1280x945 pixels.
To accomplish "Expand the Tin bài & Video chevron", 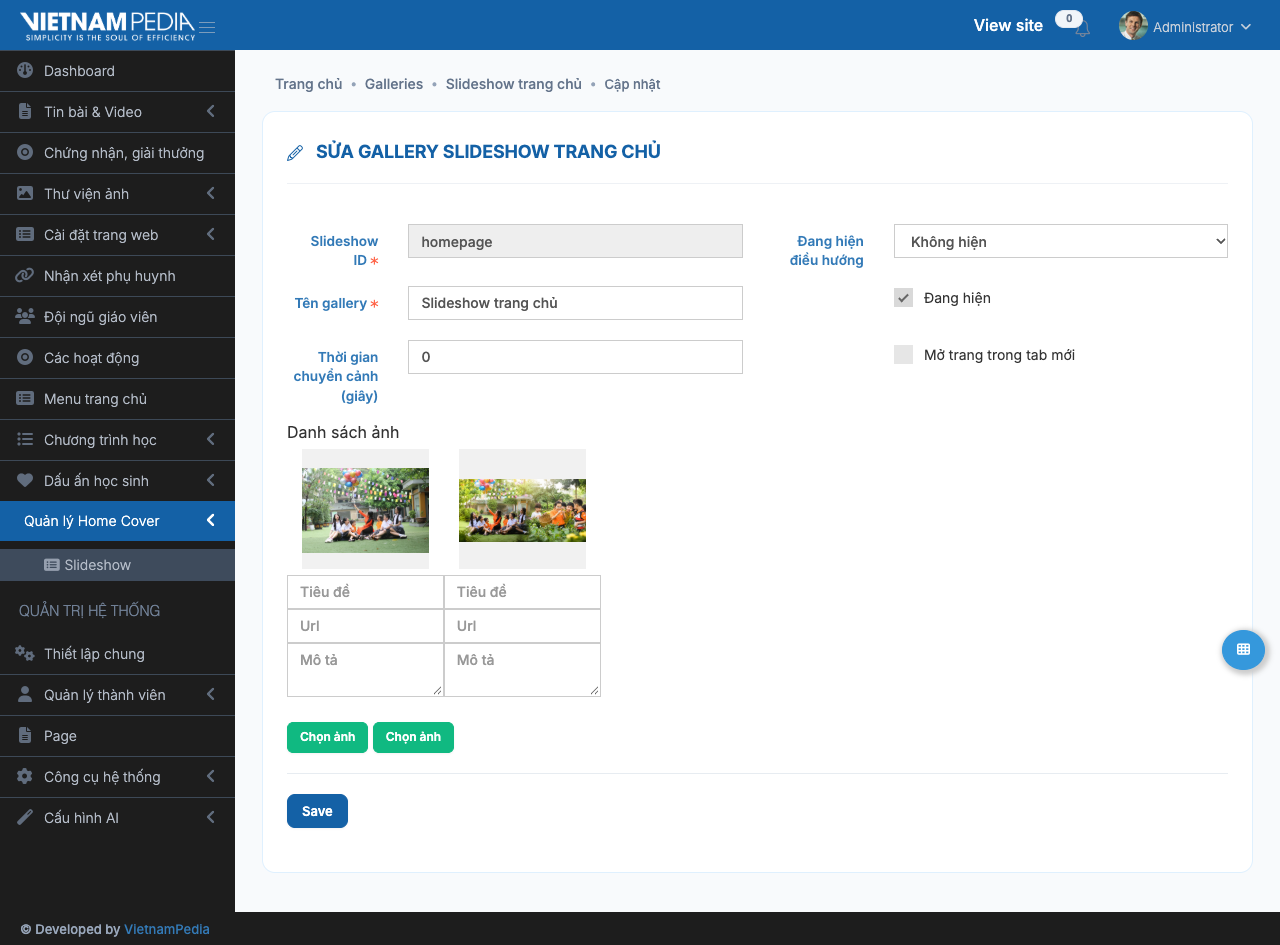I will pyautogui.click(x=211, y=112).
